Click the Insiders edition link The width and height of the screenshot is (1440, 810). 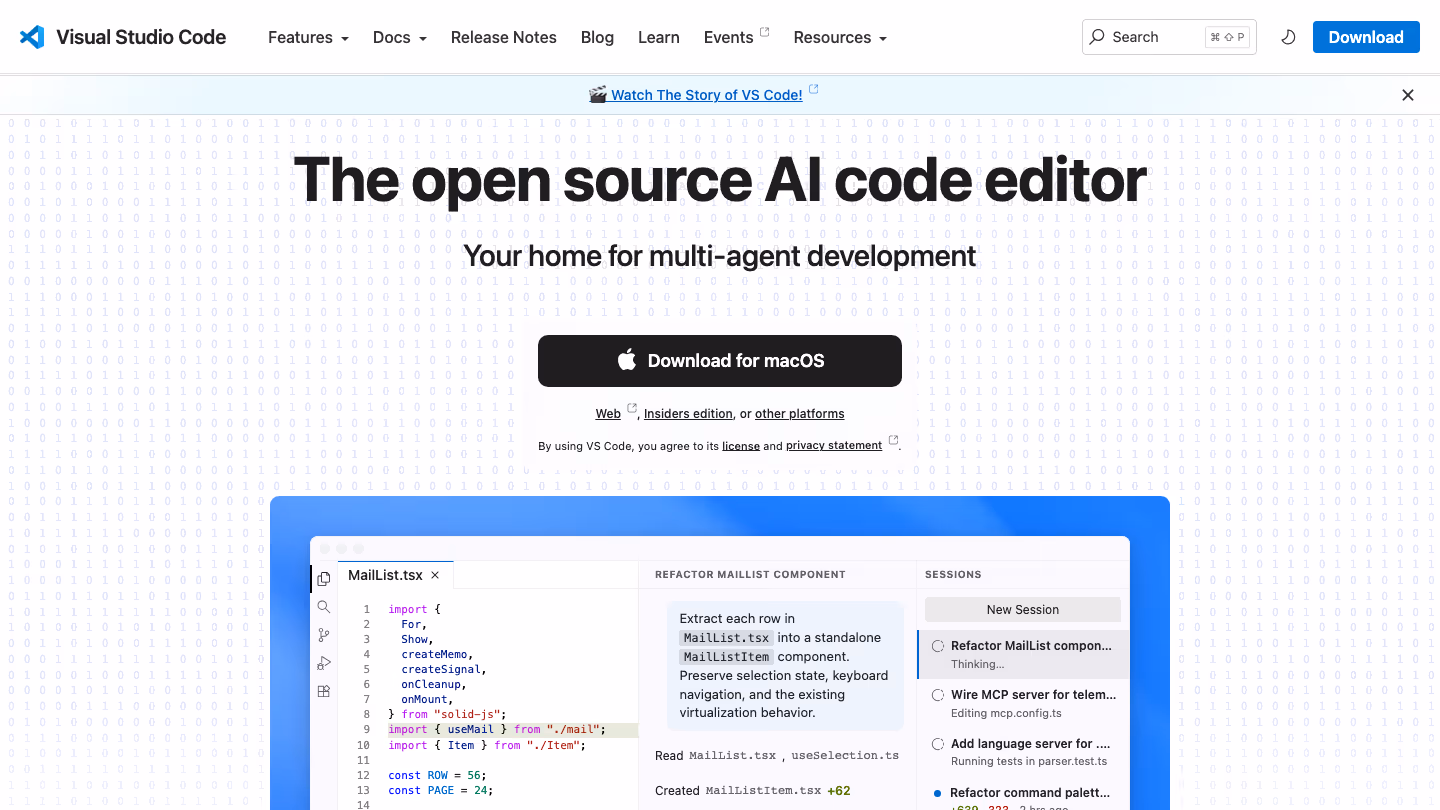click(x=688, y=414)
